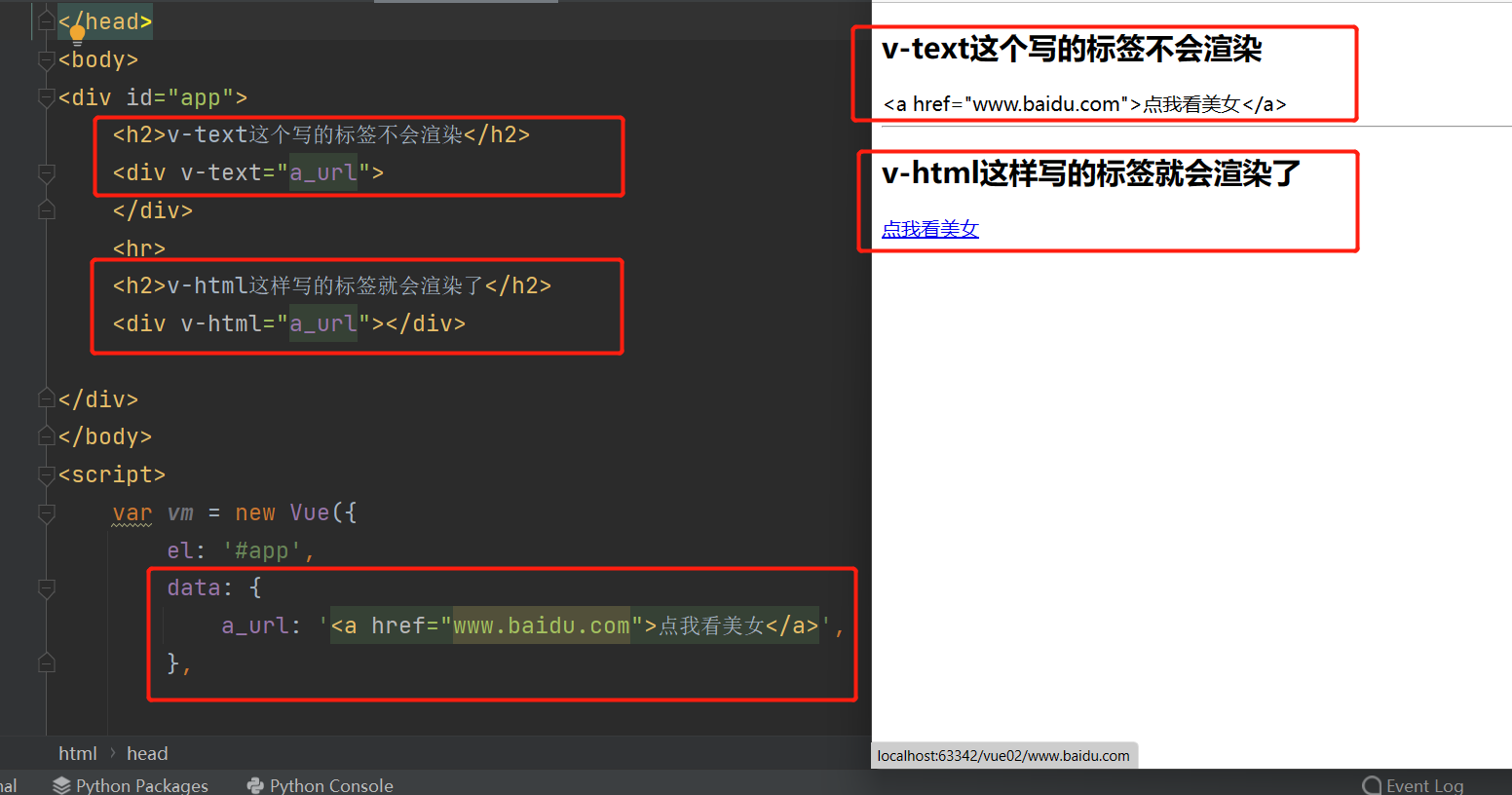
Task: Click the <h2>v-text code line
Action: coord(321,134)
